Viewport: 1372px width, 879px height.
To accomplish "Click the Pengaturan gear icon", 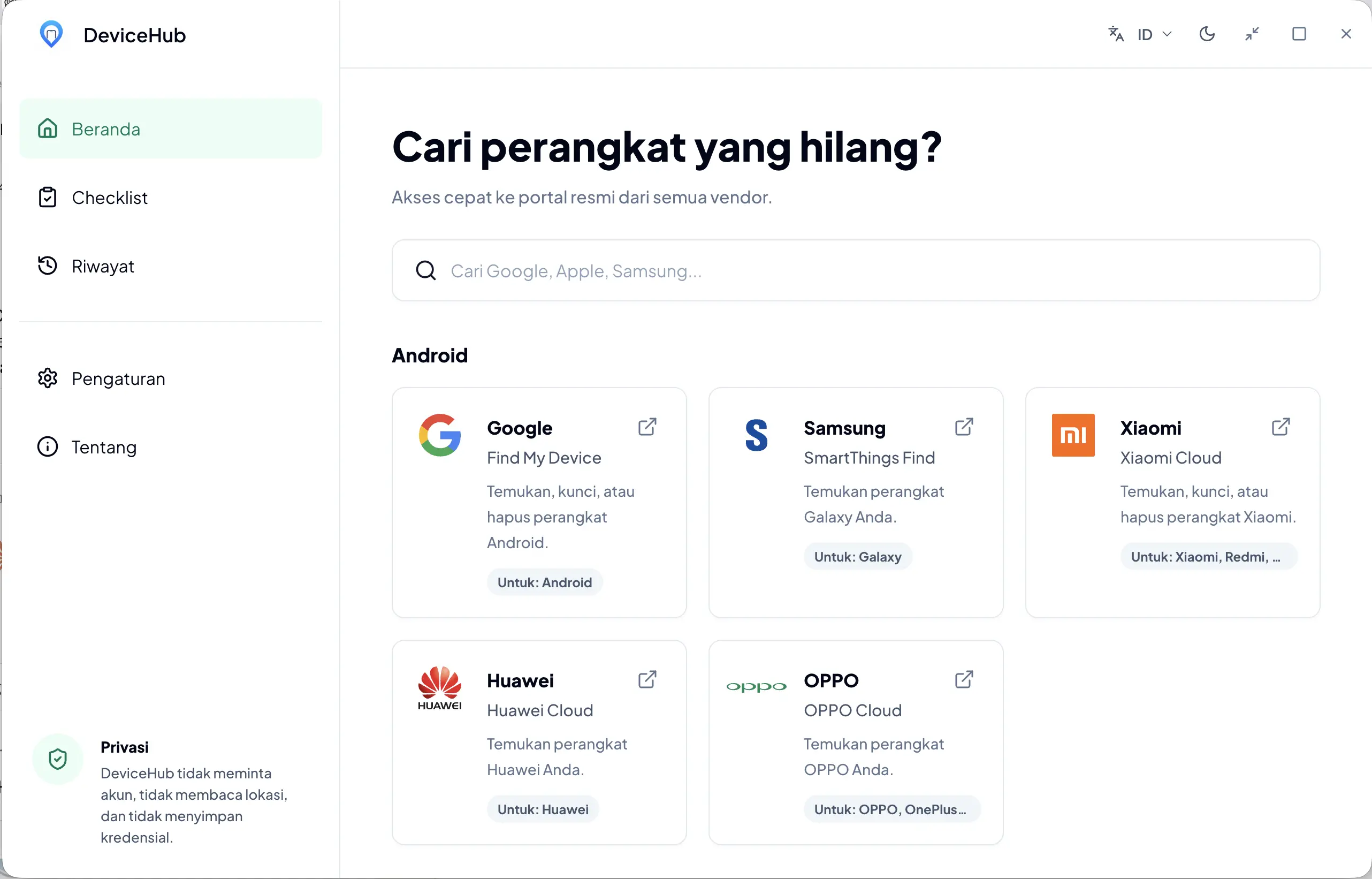I will point(47,378).
